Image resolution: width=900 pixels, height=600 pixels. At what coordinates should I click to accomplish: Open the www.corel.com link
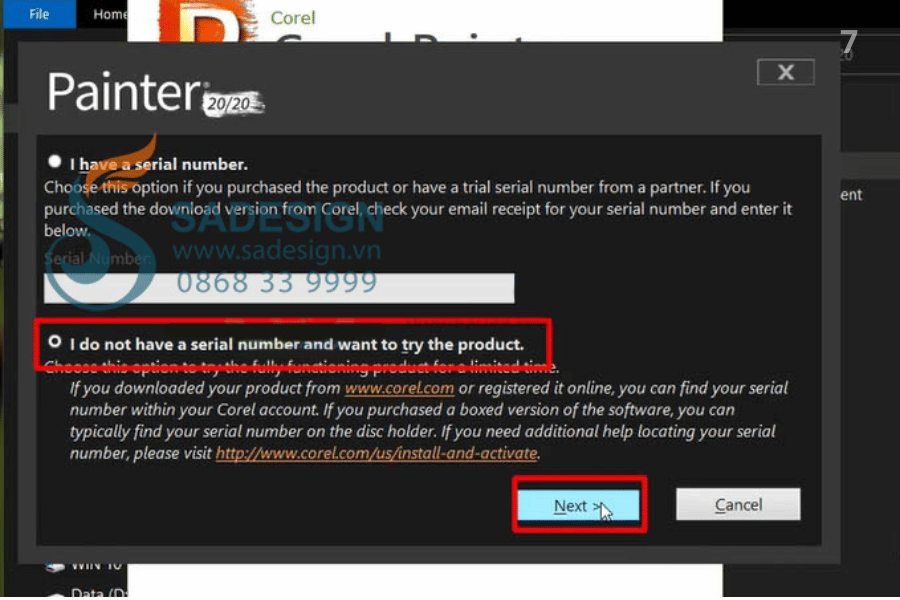click(x=399, y=388)
